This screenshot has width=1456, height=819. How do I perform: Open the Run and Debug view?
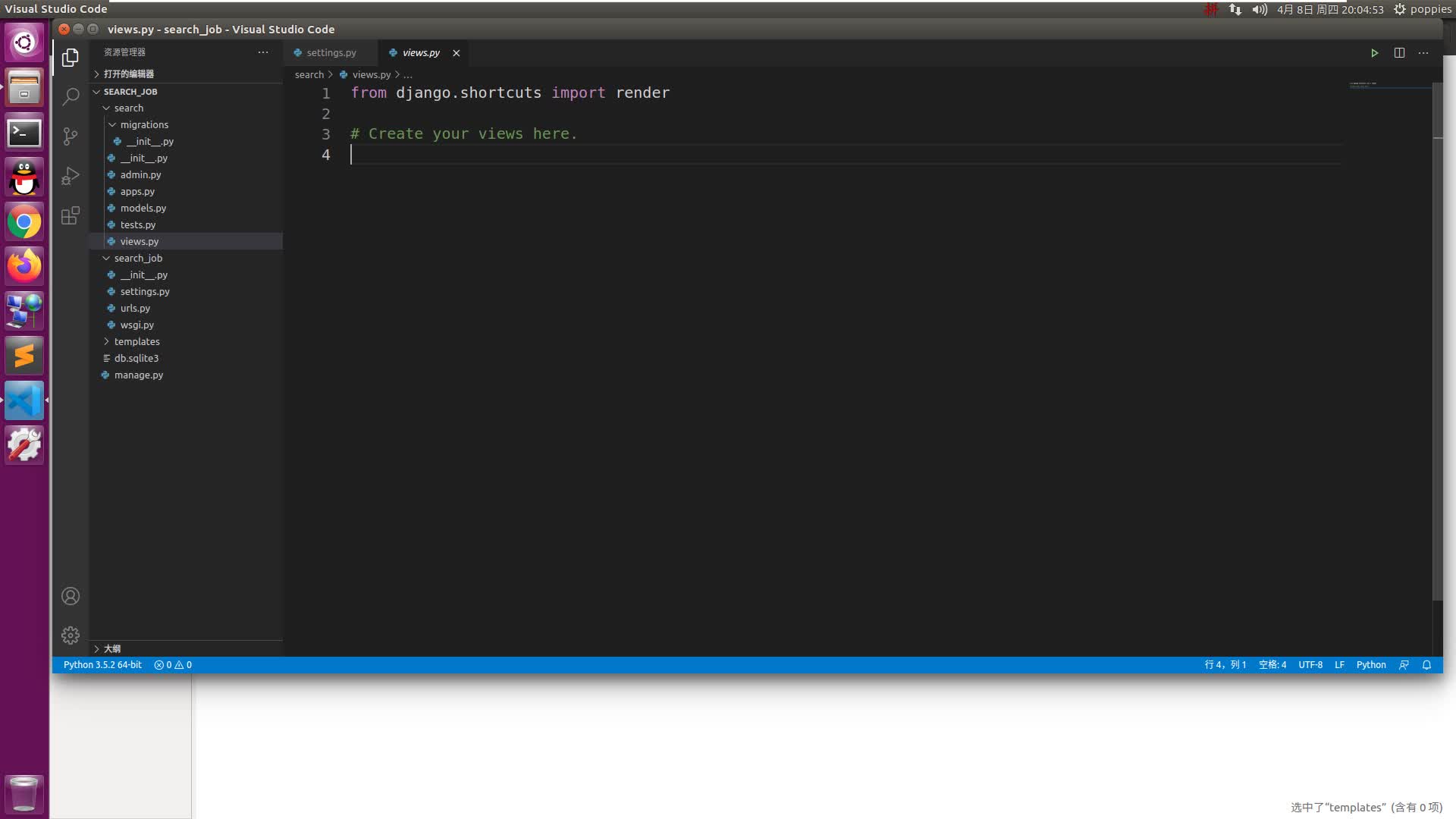coord(71,176)
